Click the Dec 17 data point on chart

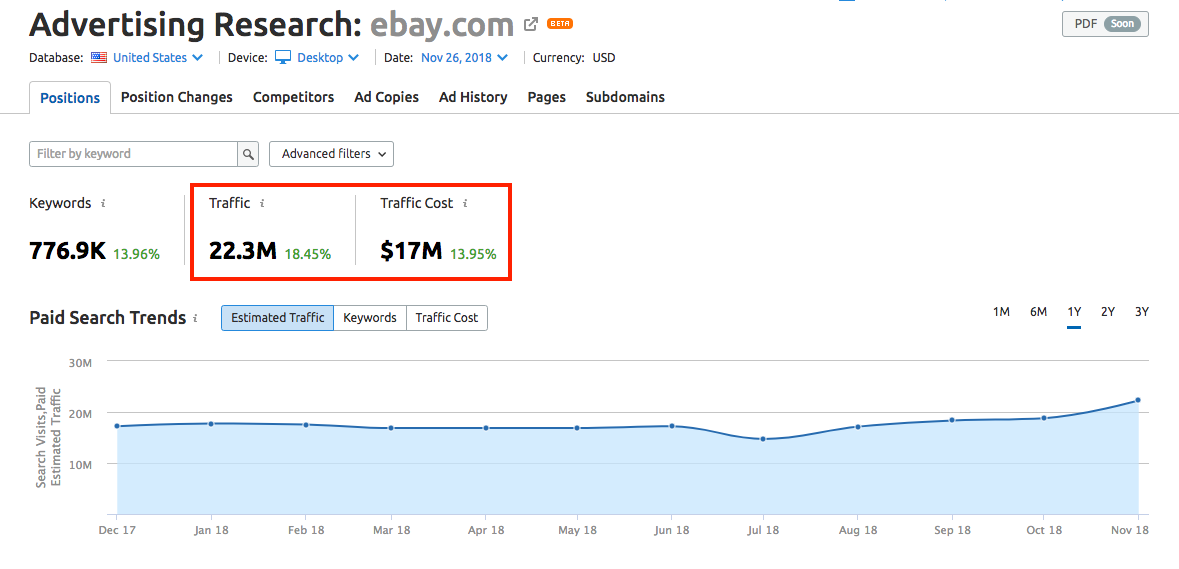click(x=117, y=426)
